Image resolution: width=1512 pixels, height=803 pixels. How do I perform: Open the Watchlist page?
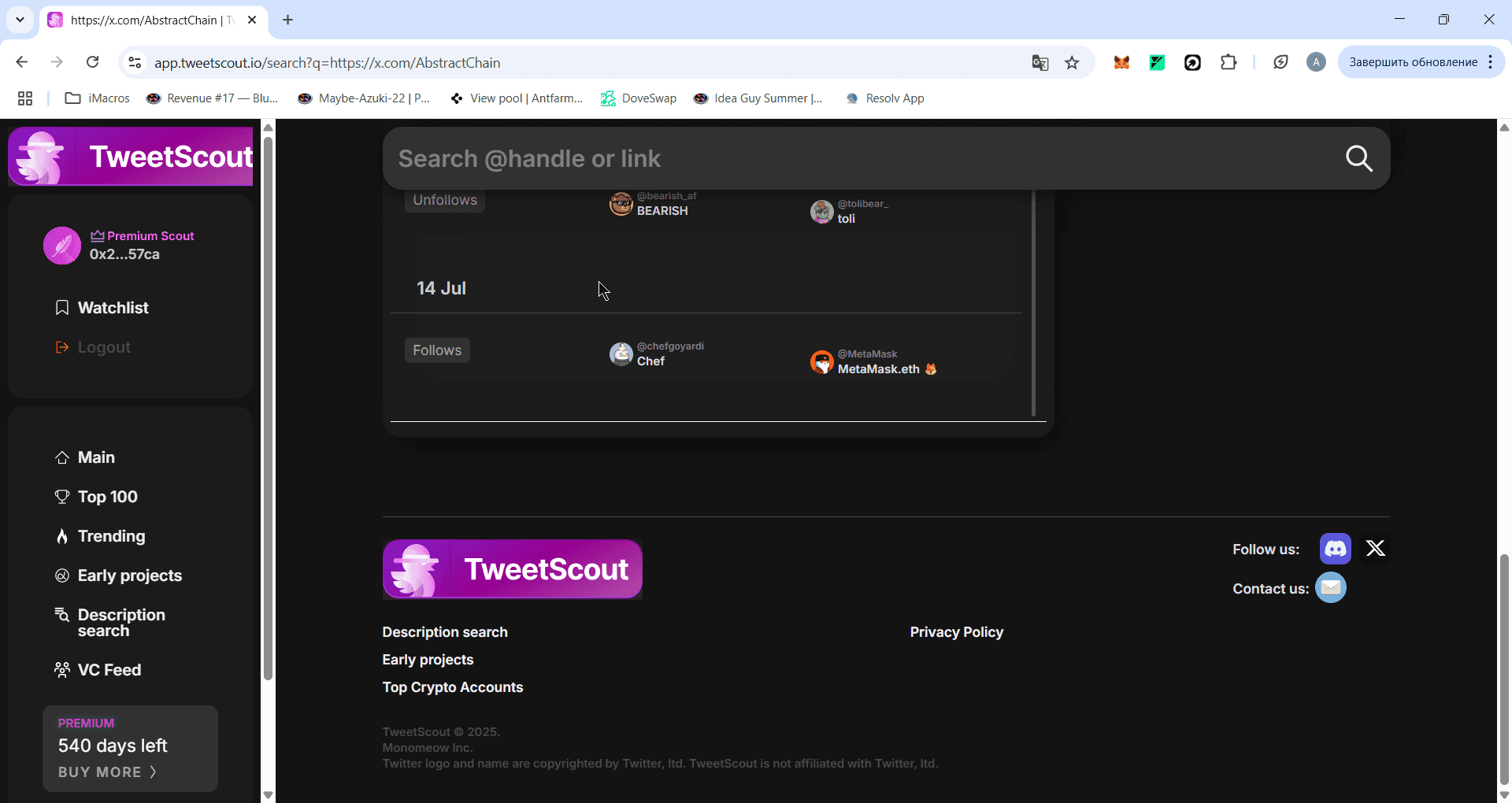(x=102, y=308)
